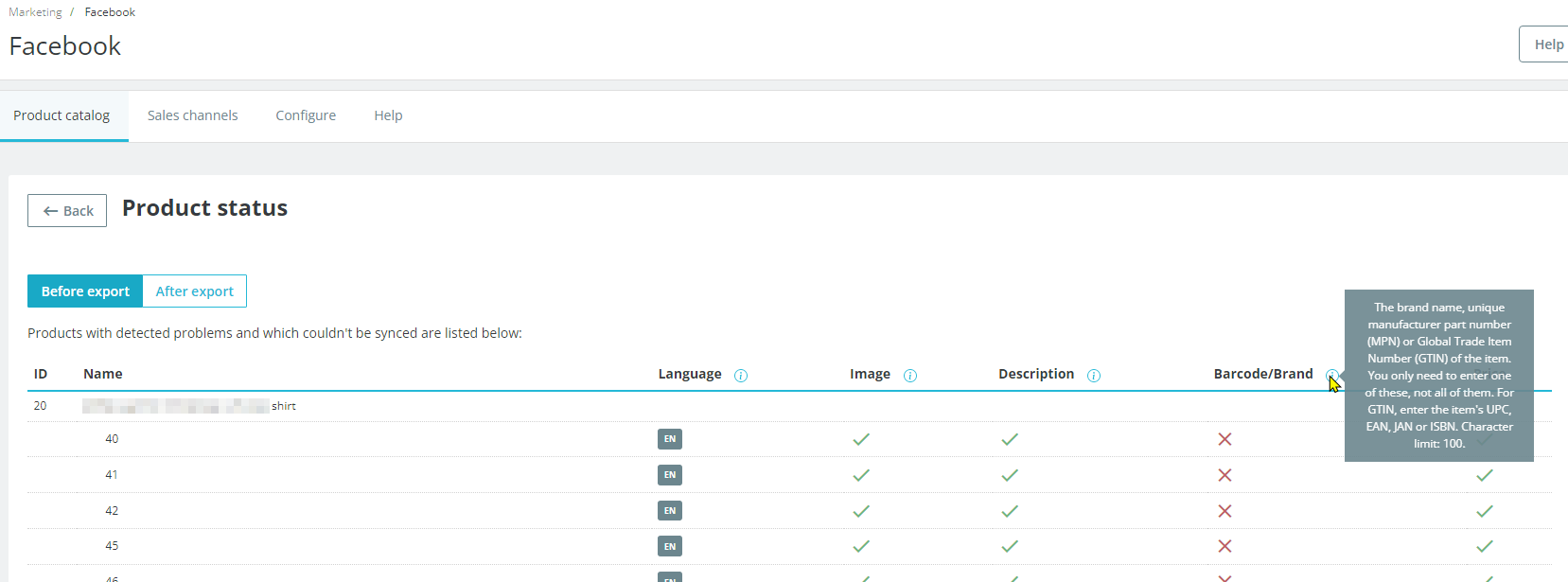This screenshot has height=582, width=1568.
Task: Click the red cross in row 41
Action: click(1224, 475)
